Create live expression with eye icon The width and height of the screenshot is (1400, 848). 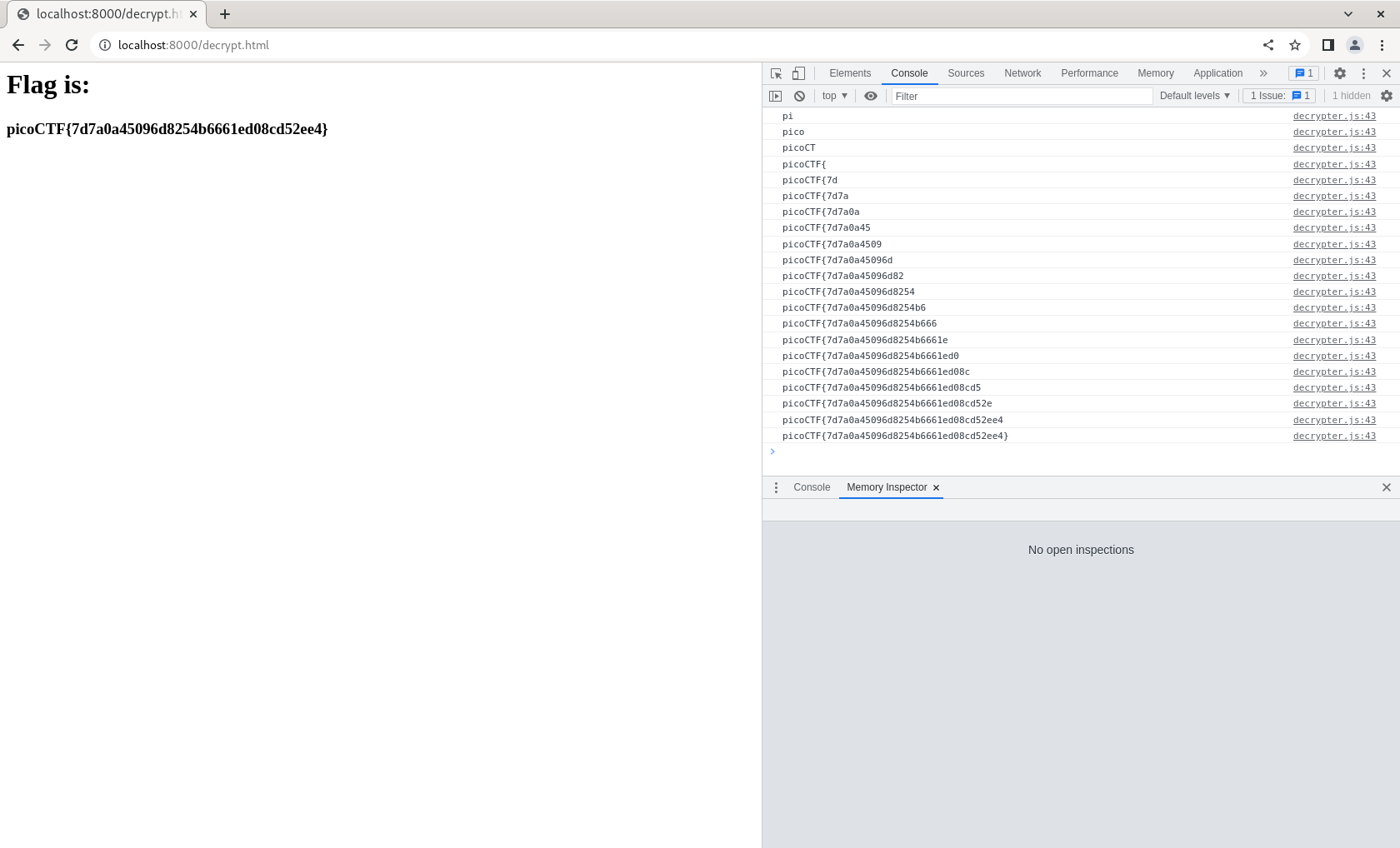pos(871,96)
